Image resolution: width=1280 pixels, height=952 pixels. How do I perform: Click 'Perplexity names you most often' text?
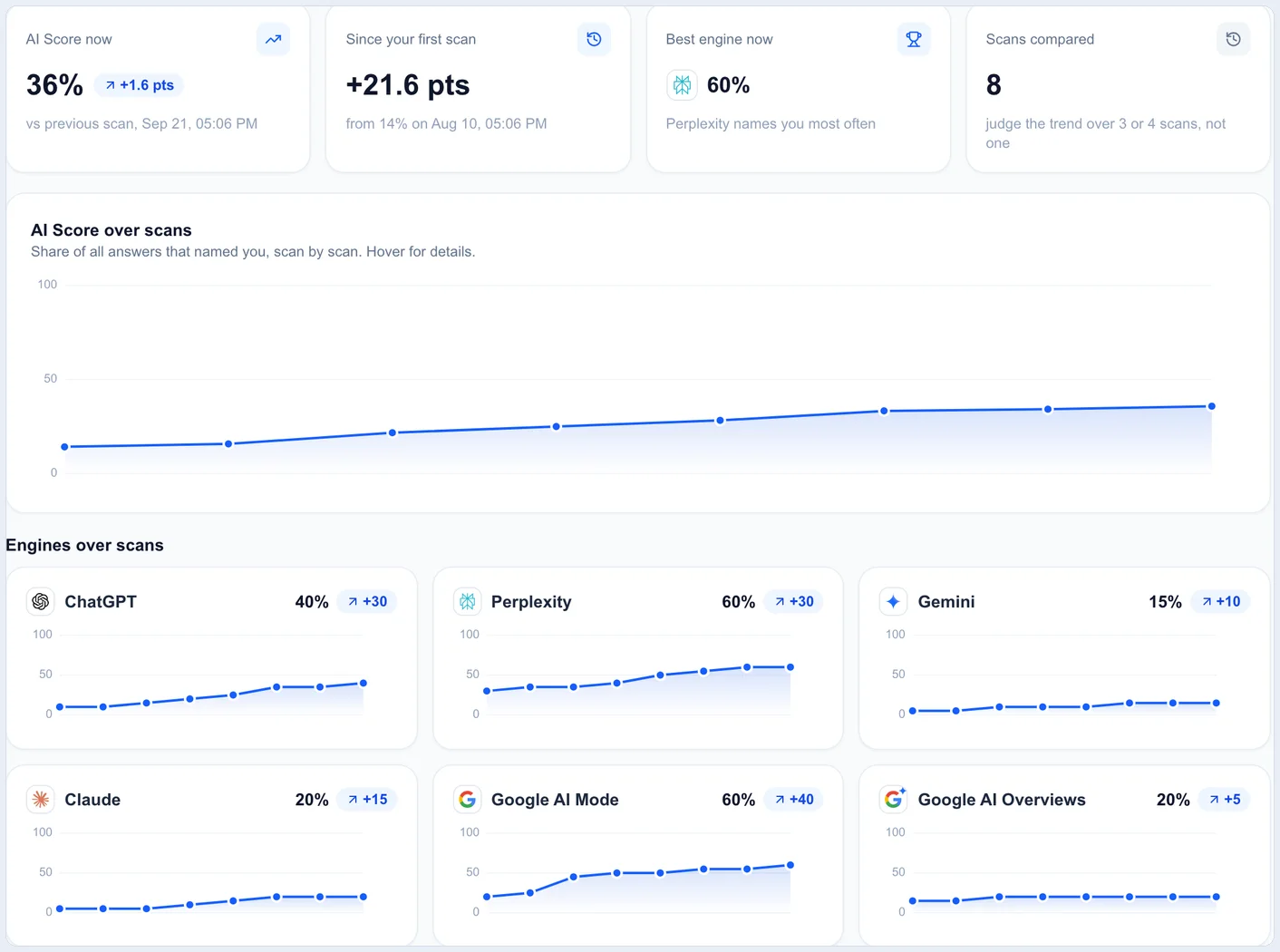(x=771, y=123)
